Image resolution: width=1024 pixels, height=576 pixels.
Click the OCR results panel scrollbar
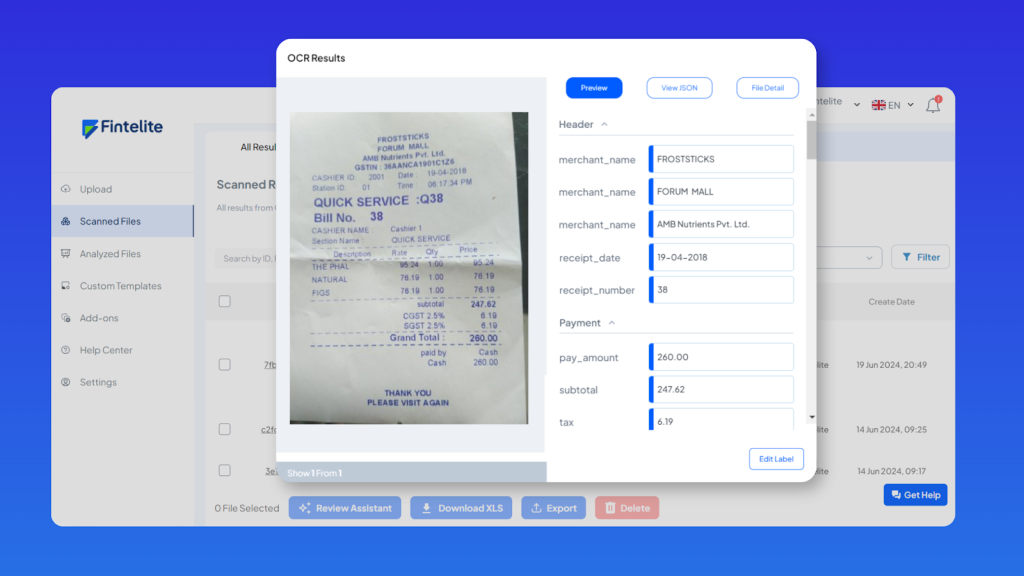(811, 142)
